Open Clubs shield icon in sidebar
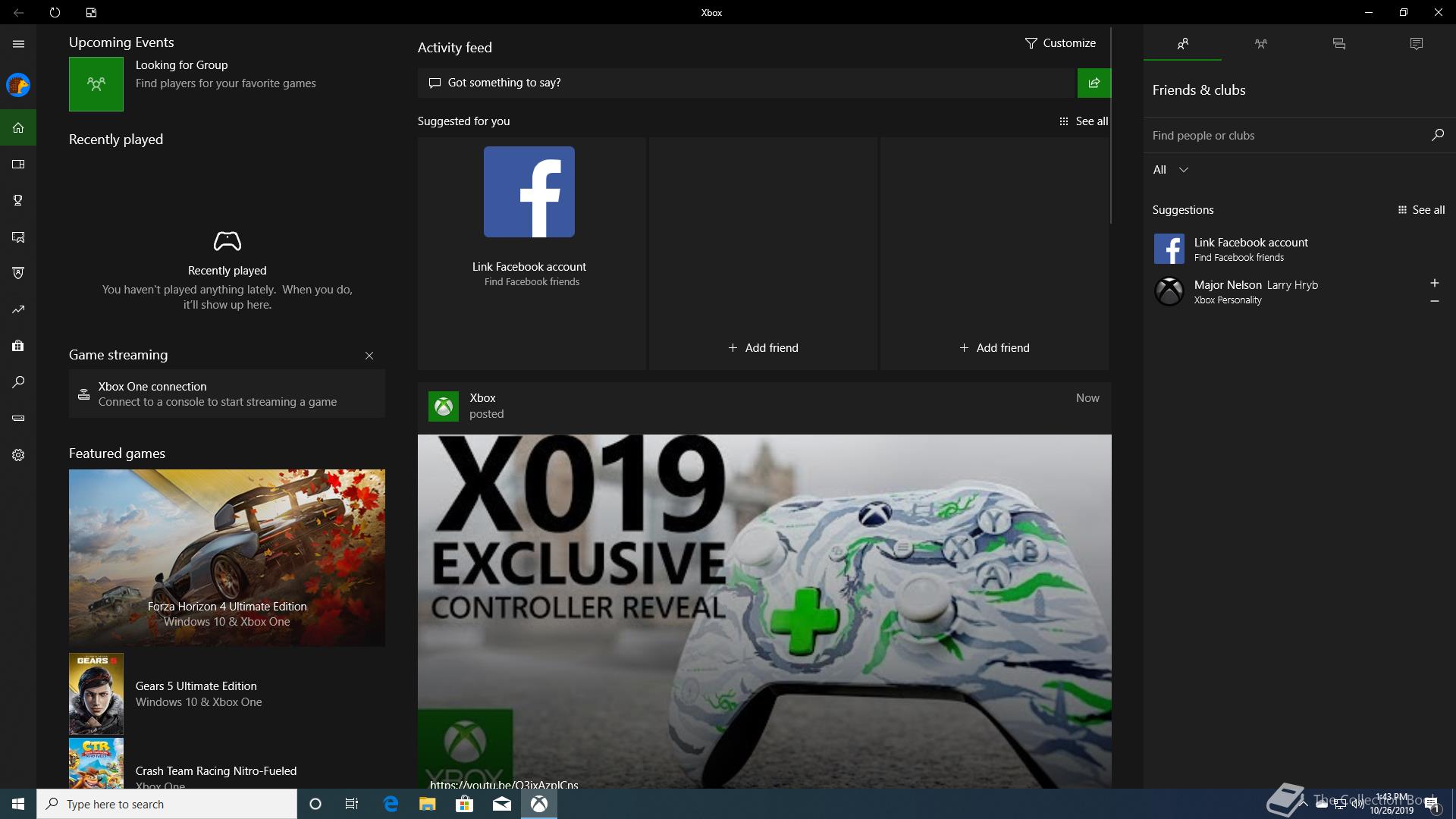The image size is (1456, 819). (x=18, y=273)
